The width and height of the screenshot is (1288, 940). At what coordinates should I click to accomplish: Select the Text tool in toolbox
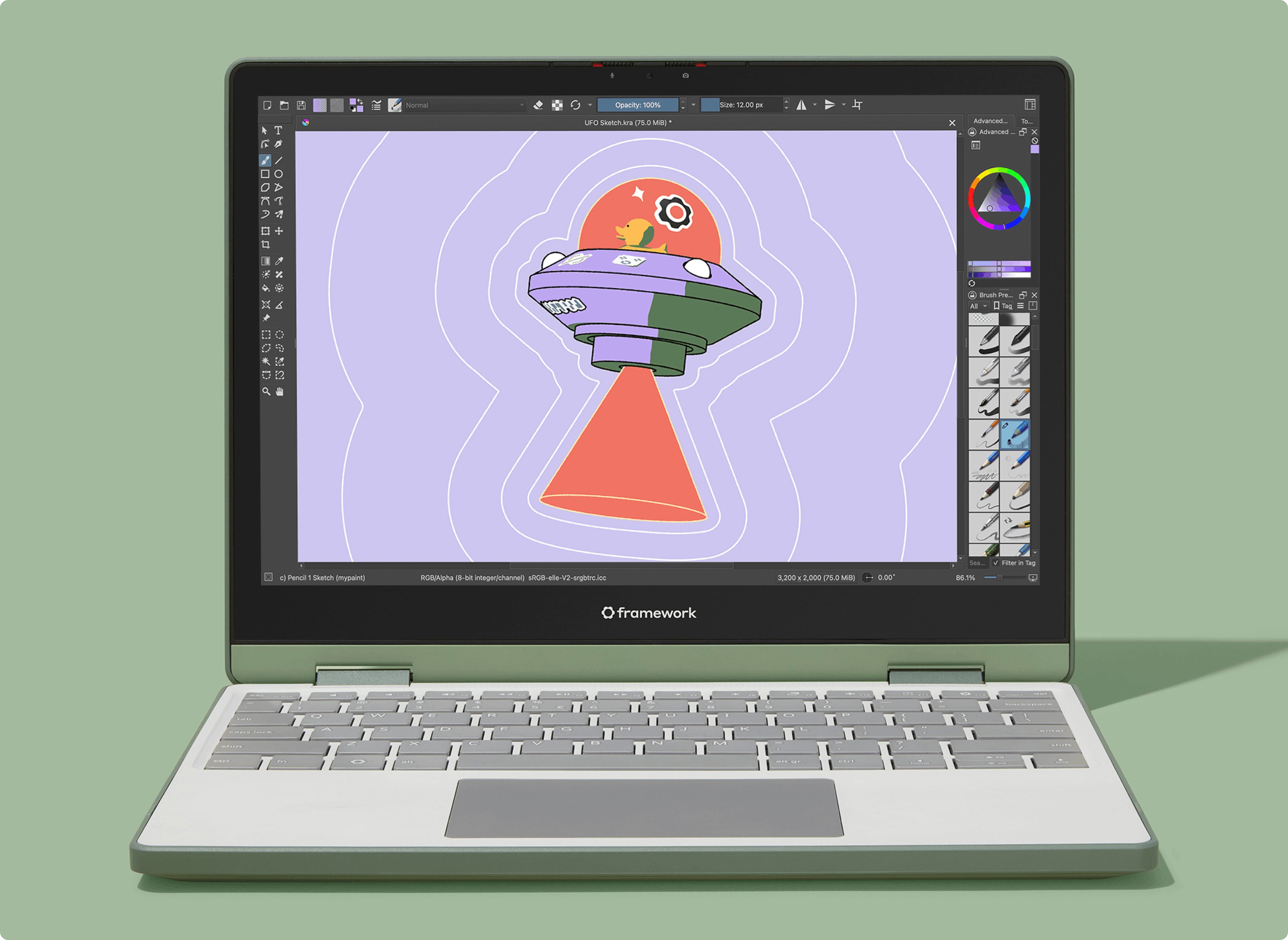pyautogui.click(x=278, y=130)
